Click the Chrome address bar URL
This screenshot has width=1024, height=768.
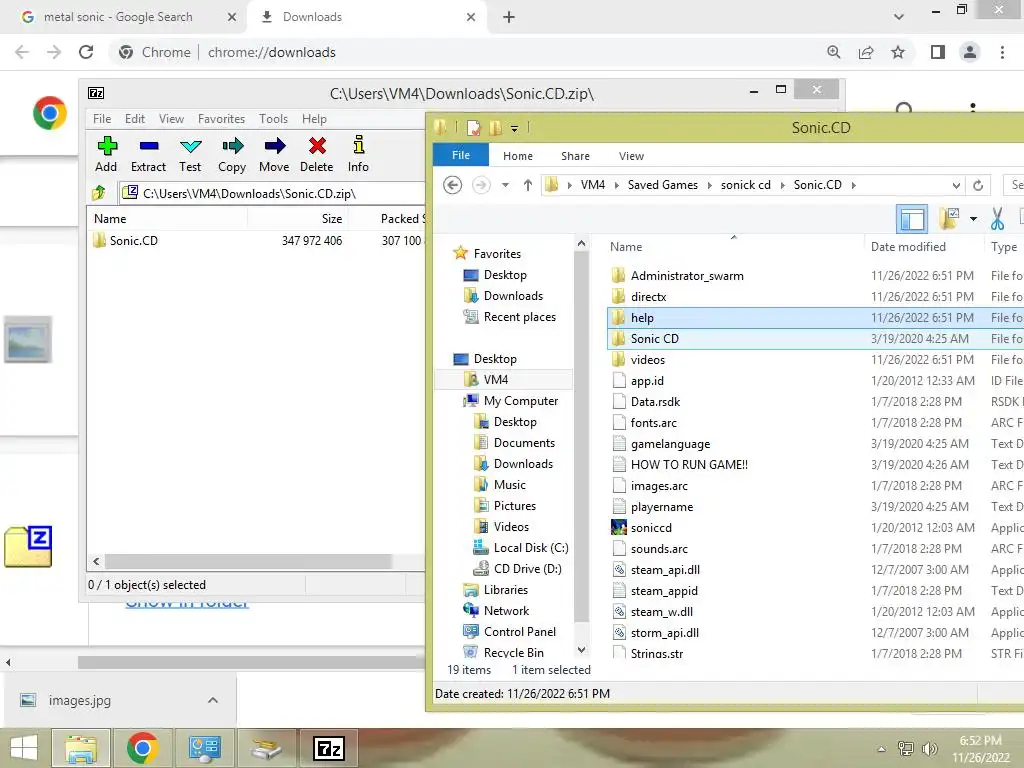tap(272, 52)
